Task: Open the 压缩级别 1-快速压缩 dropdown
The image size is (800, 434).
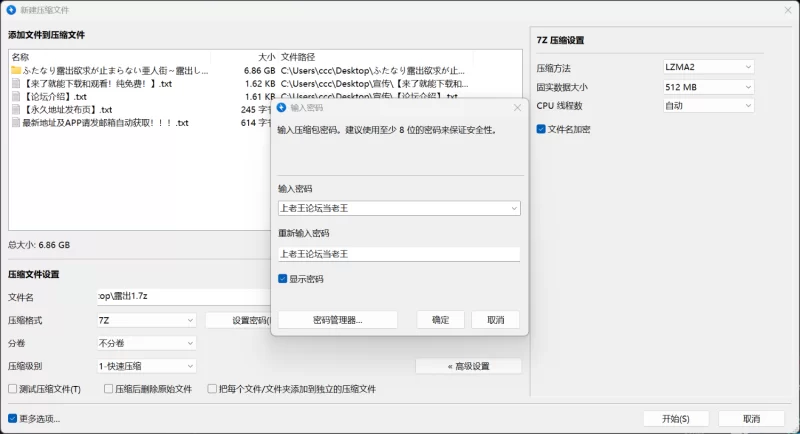Action: [146, 366]
